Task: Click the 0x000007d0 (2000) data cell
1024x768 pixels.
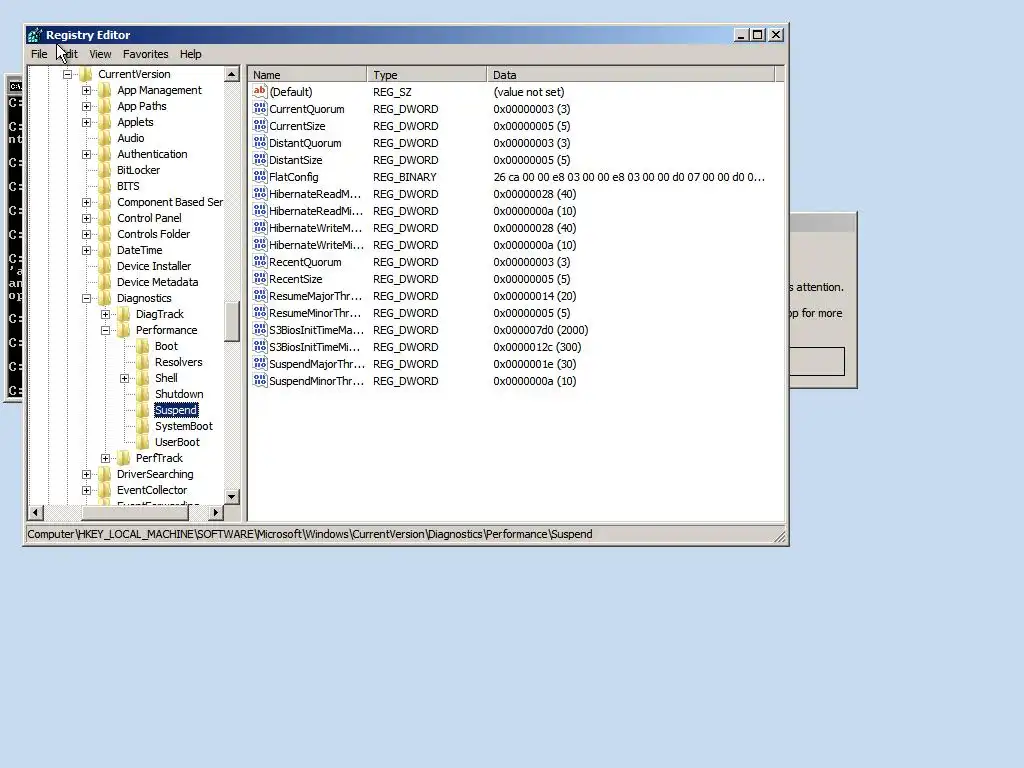Action: tap(541, 330)
